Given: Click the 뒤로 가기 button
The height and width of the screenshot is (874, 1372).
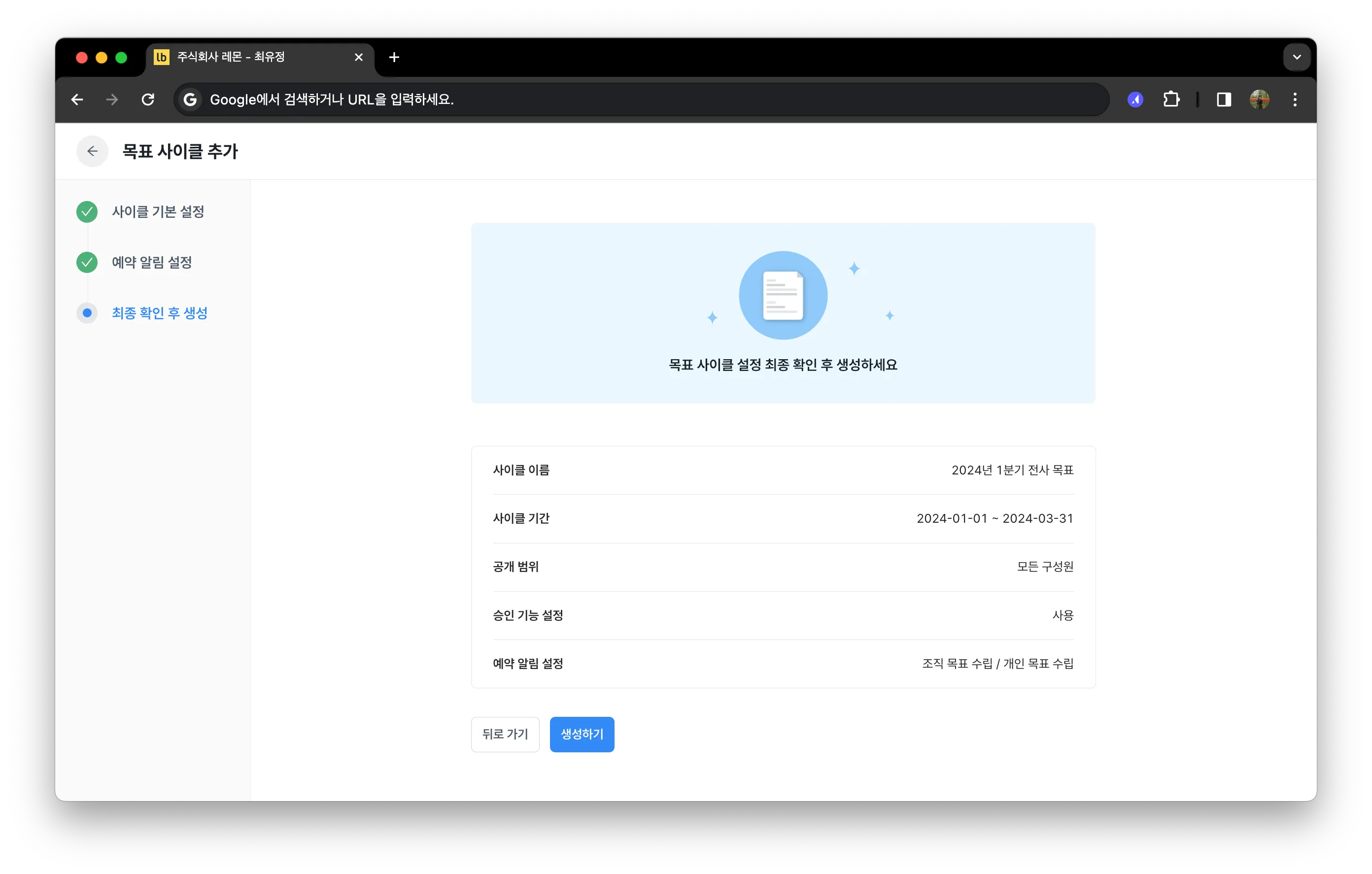Looking at the screenshot, I should tap(506, 735).
